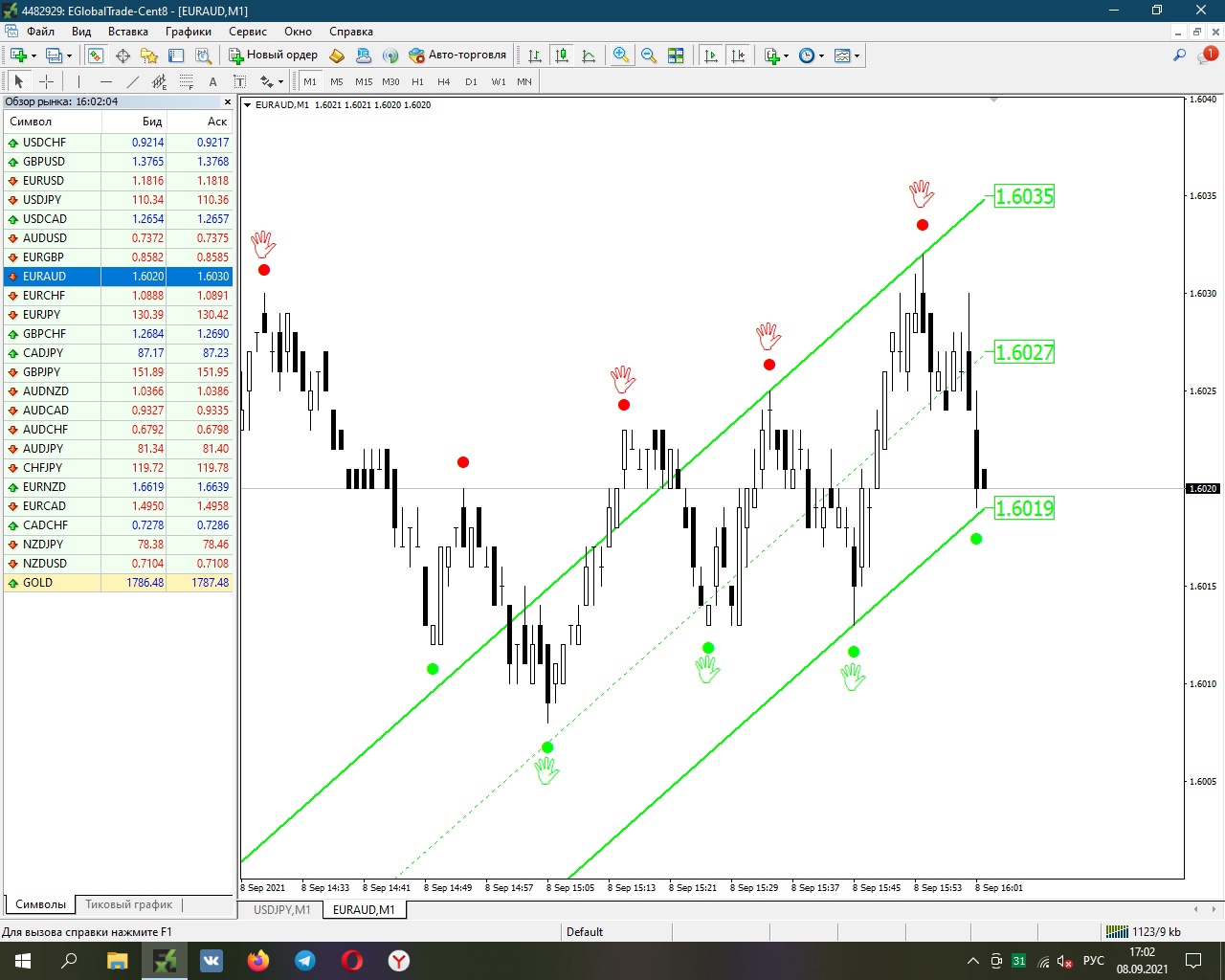Viewport: 1225px width, 980px height.
Task: Select the Fibonacci retracement tool
Action: 187,81
